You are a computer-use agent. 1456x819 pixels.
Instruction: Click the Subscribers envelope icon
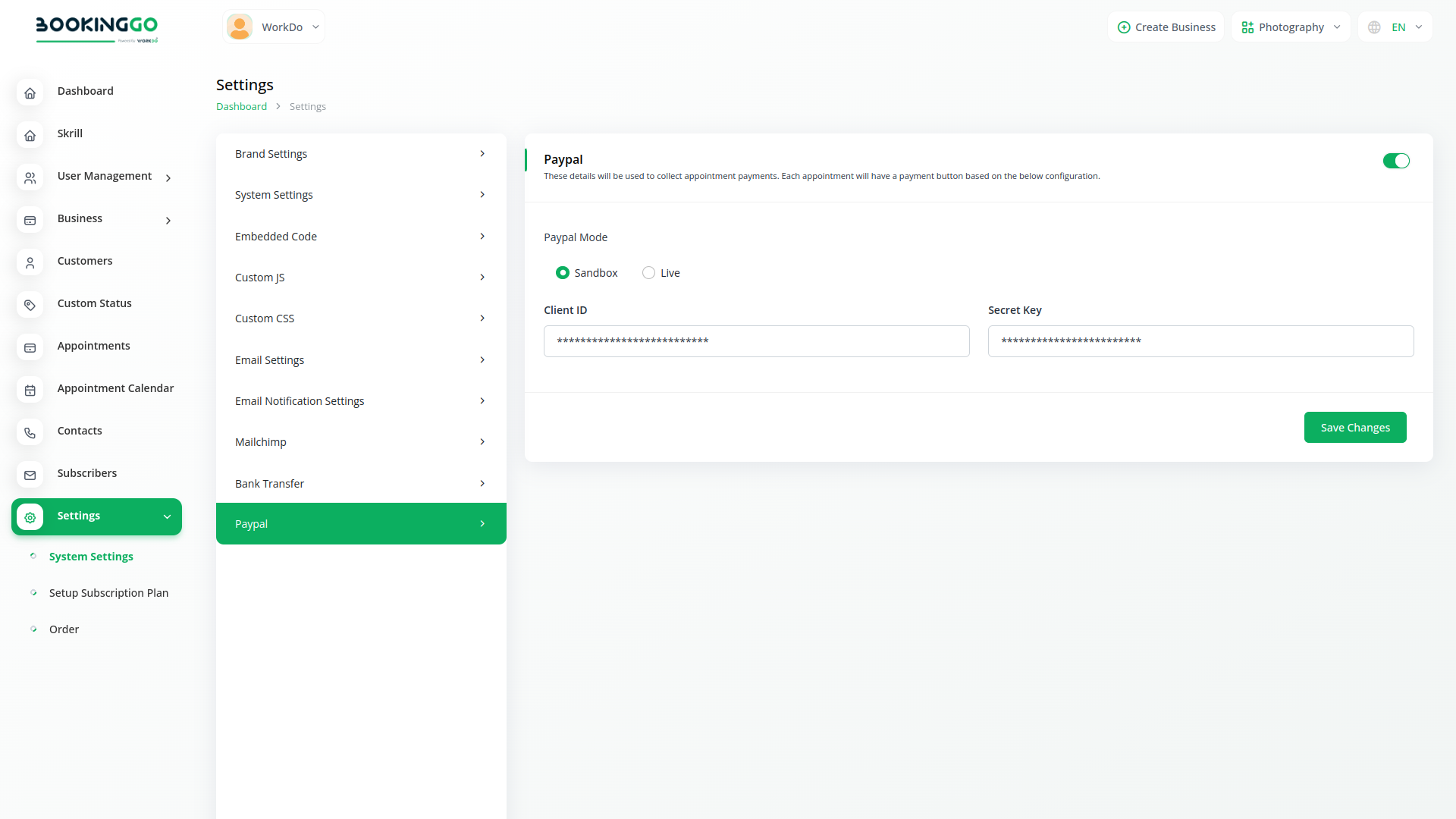(30, 475)
